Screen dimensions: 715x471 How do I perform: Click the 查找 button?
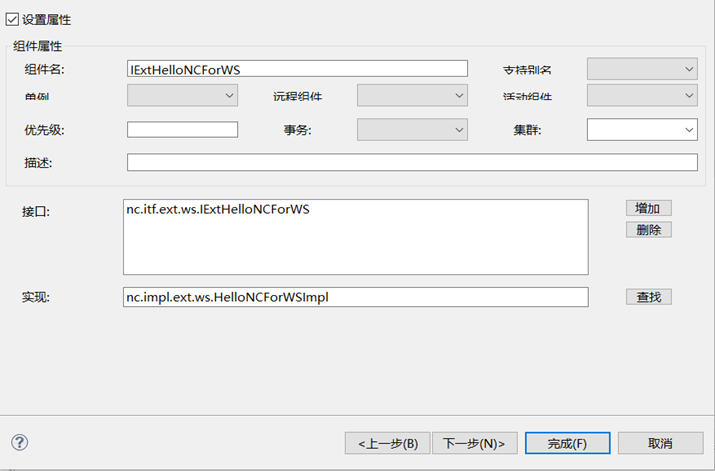point(648,297)
